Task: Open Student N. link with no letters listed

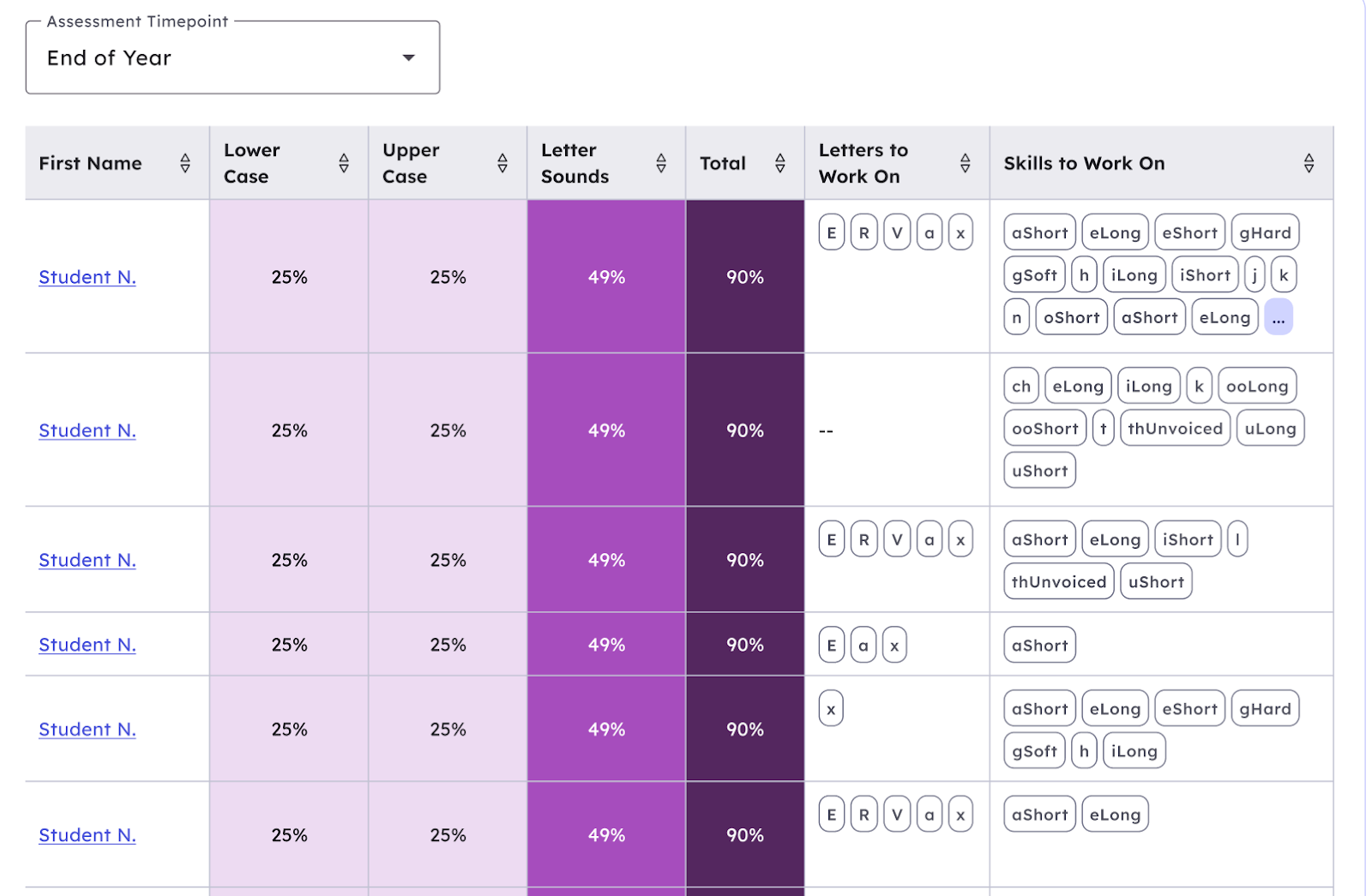Action: [x=87, y=430]
